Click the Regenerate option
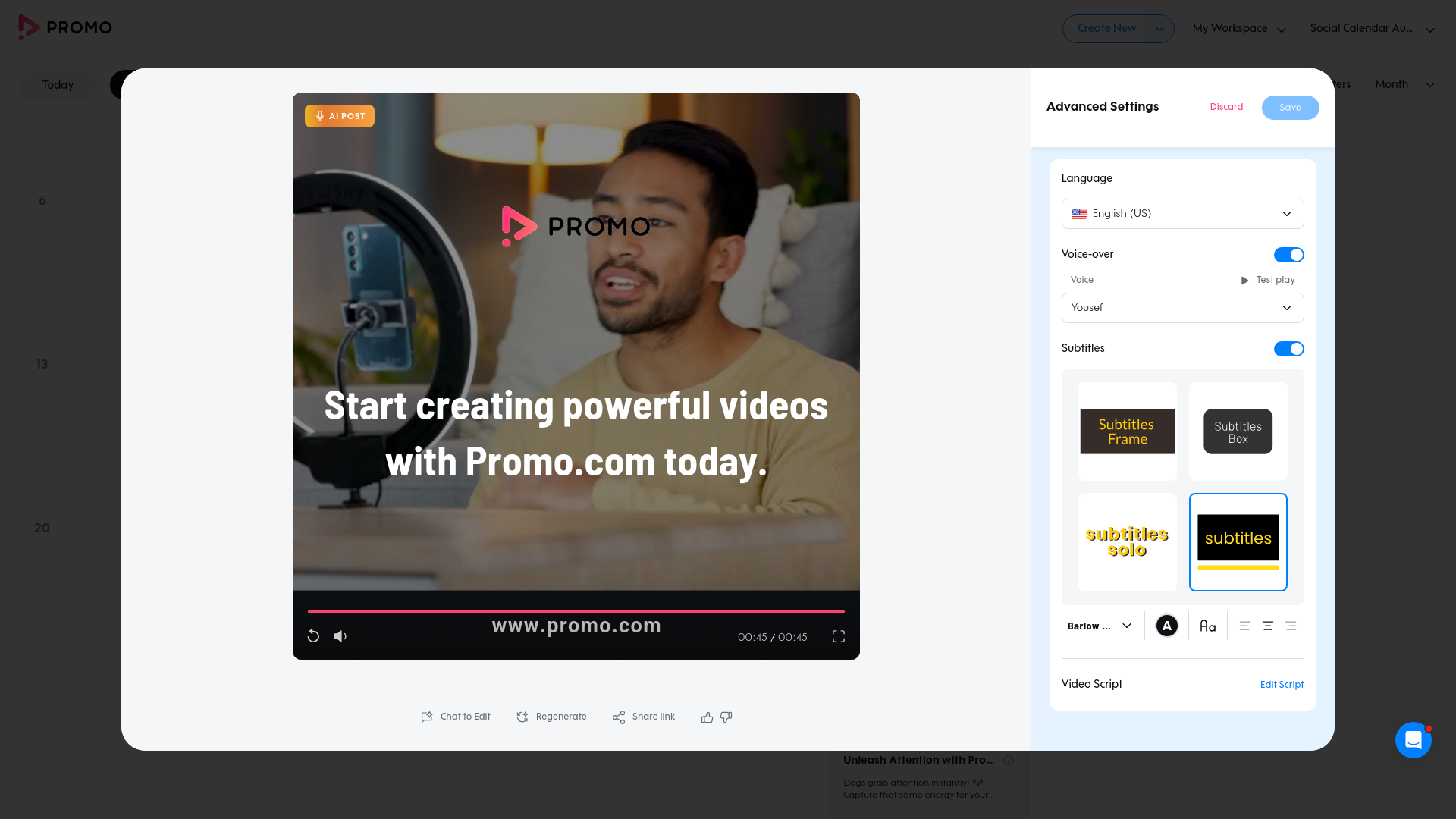Viewport: 1456px width, 819px height. click(x=551, y=717)
